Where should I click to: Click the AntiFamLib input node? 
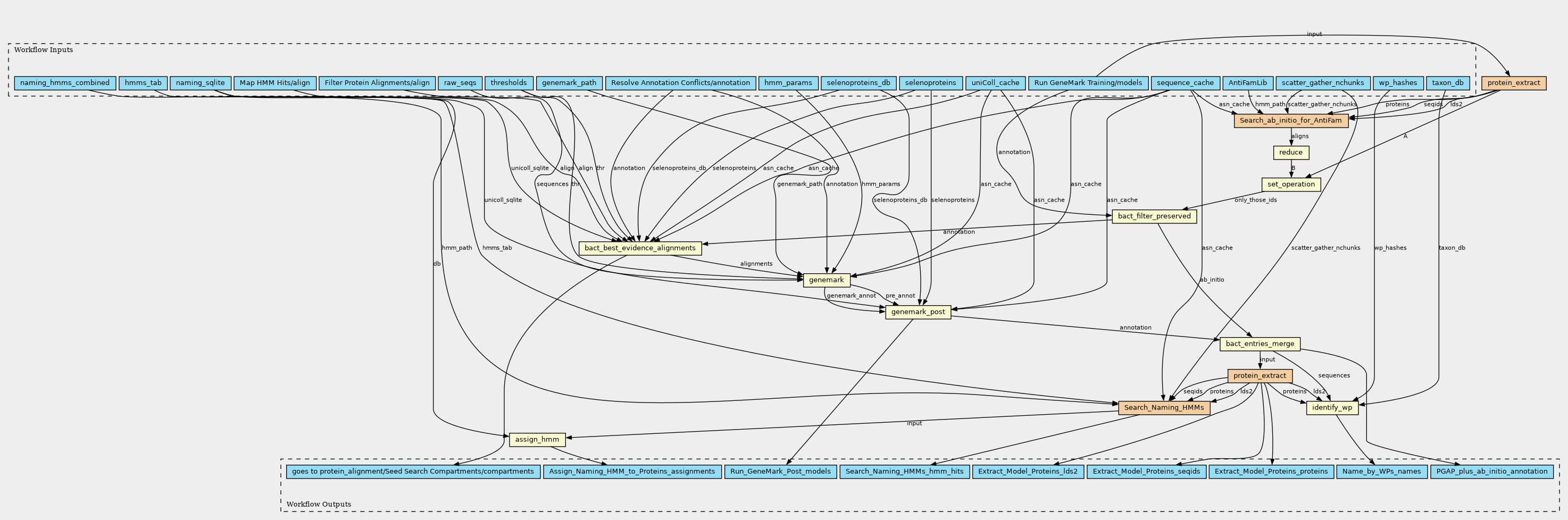pyautogui.click(x=1247, y=83)
